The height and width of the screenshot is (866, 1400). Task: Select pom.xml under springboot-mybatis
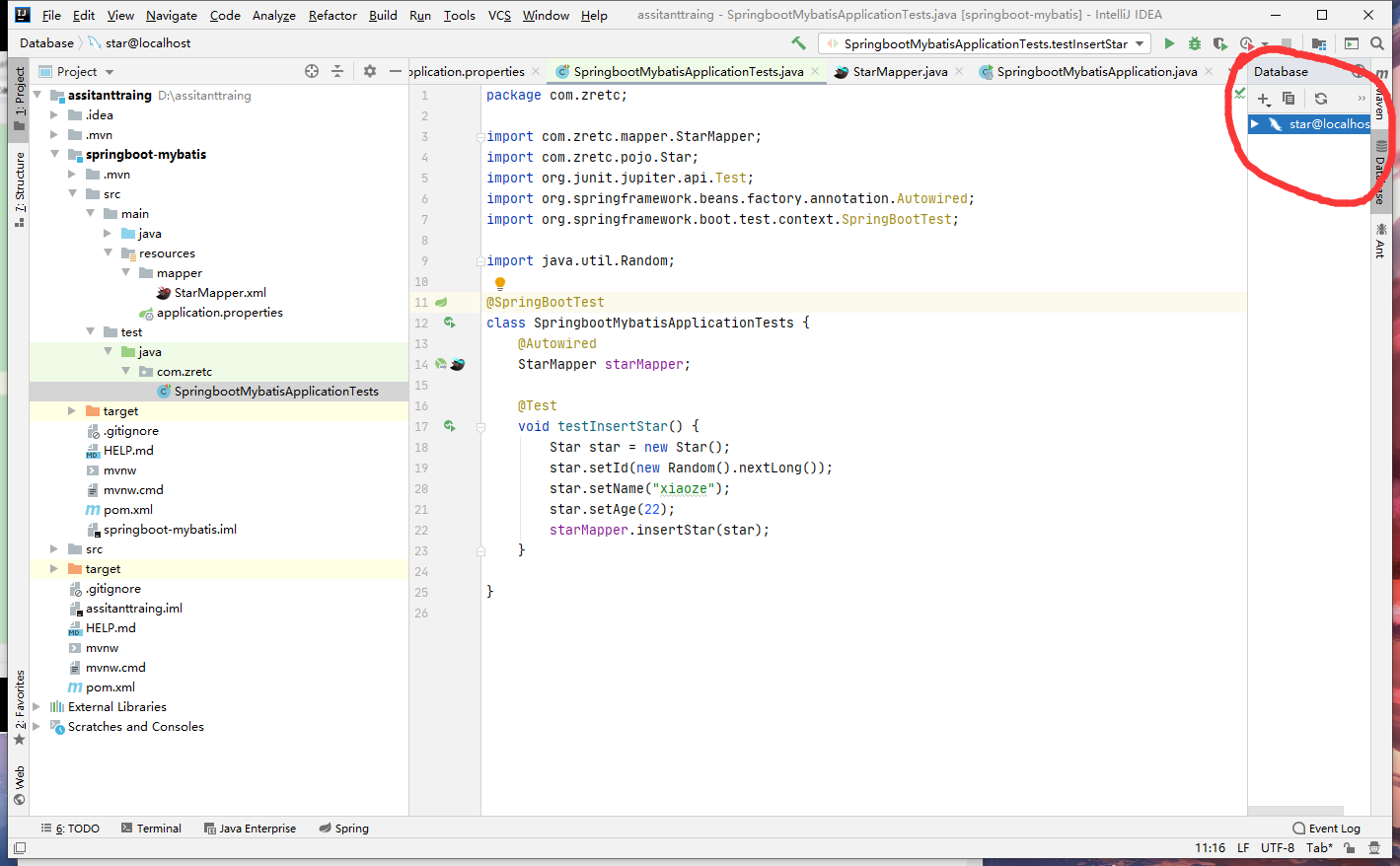127,510
